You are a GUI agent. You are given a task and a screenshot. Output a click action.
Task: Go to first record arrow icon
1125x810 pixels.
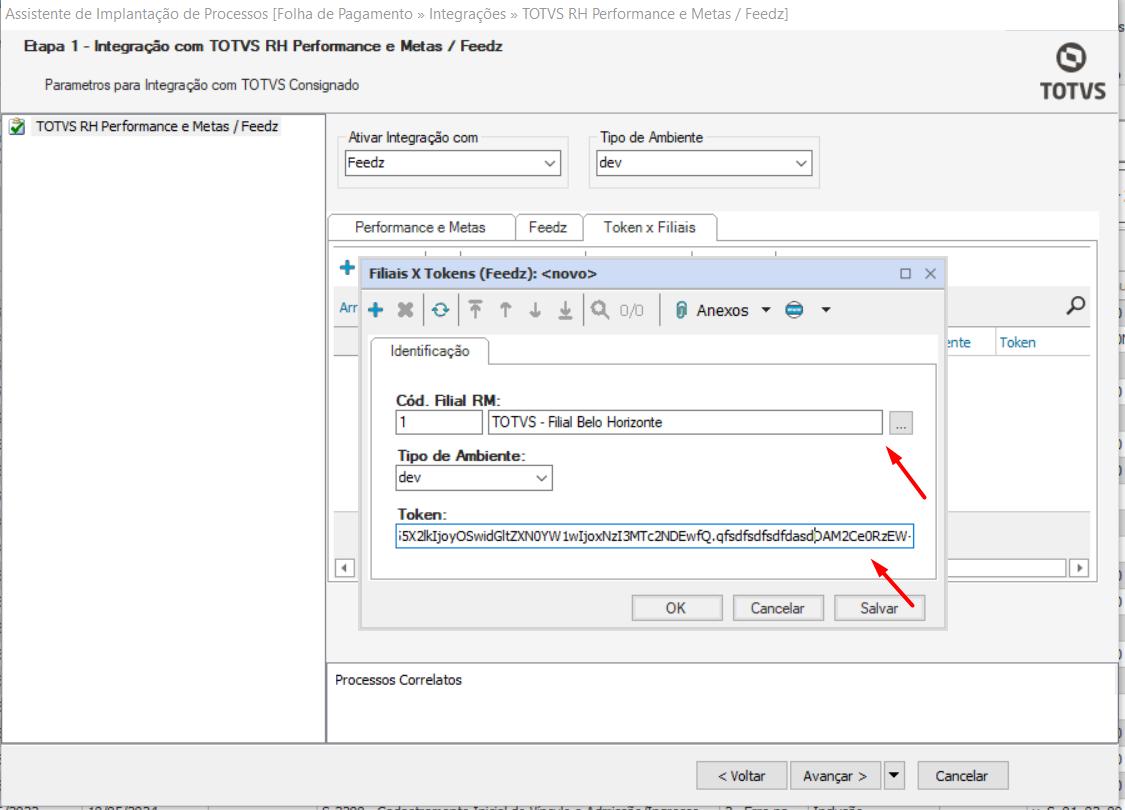(475, 310)
